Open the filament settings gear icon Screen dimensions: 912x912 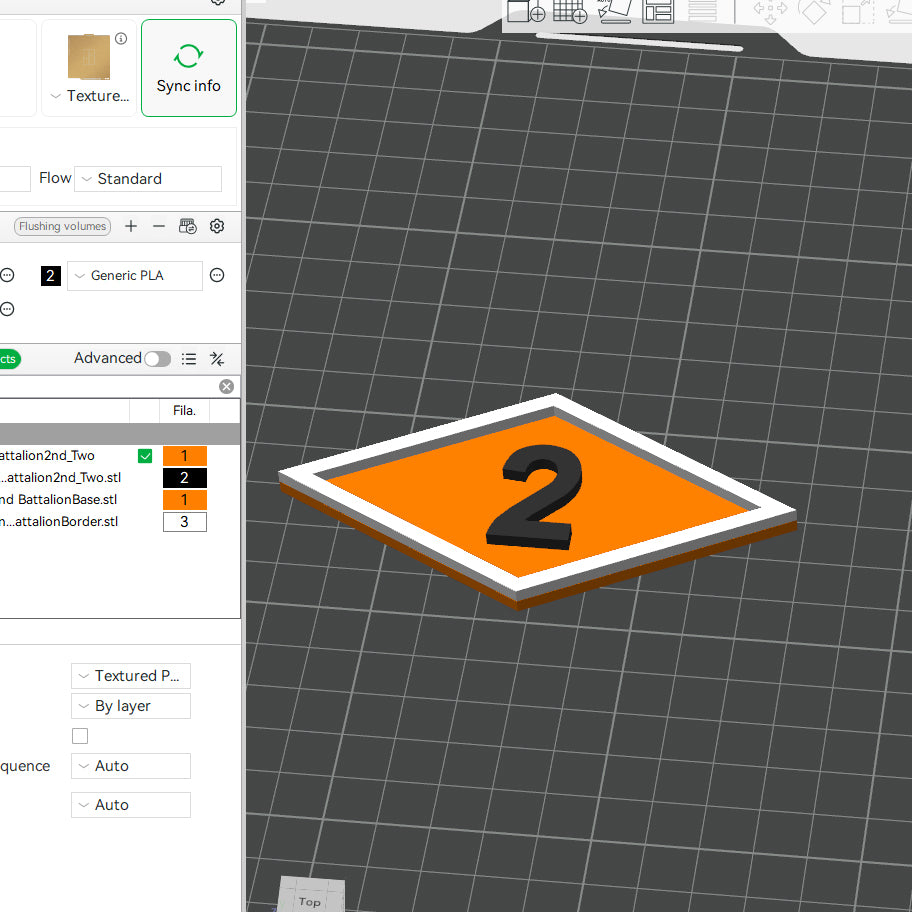click(217, 226)
